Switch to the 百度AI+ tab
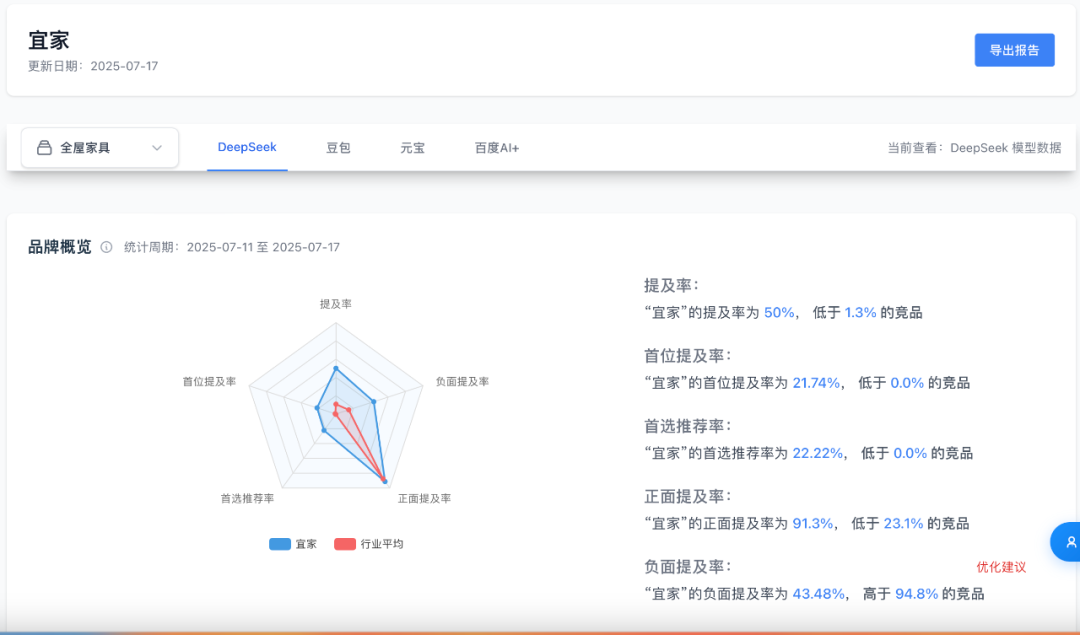Viewport: 1080px width, 635px height. [497, 148]
